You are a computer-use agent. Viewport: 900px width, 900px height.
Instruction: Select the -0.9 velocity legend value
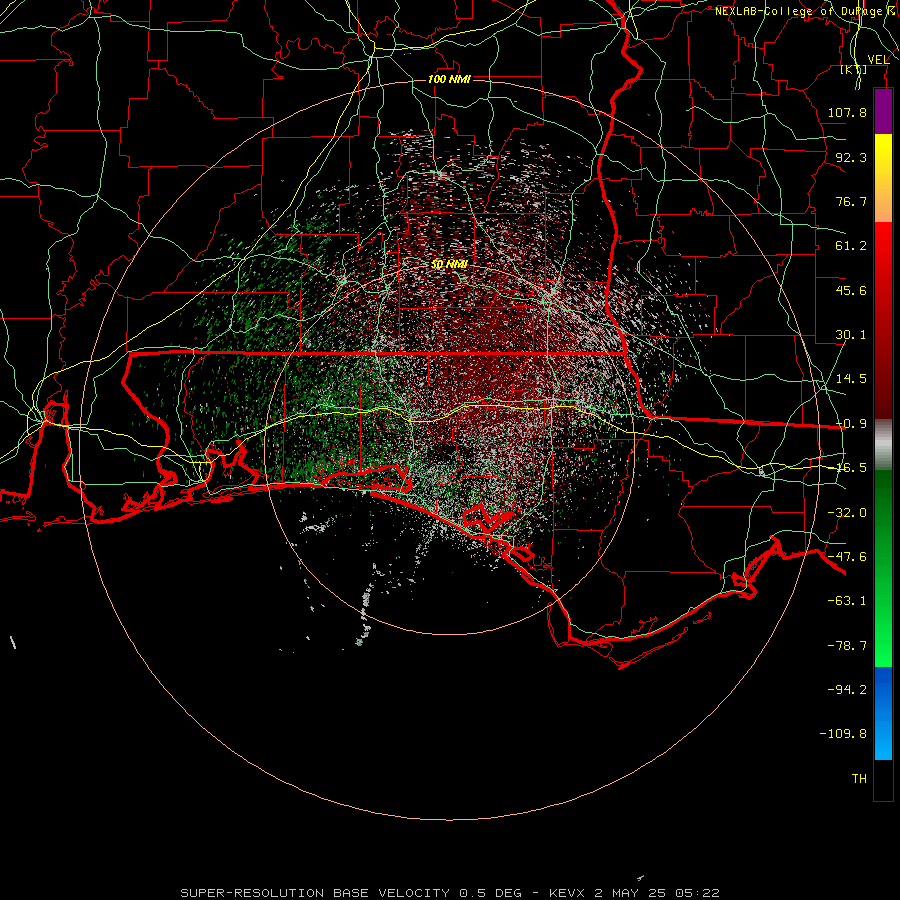tap(851, 424)
